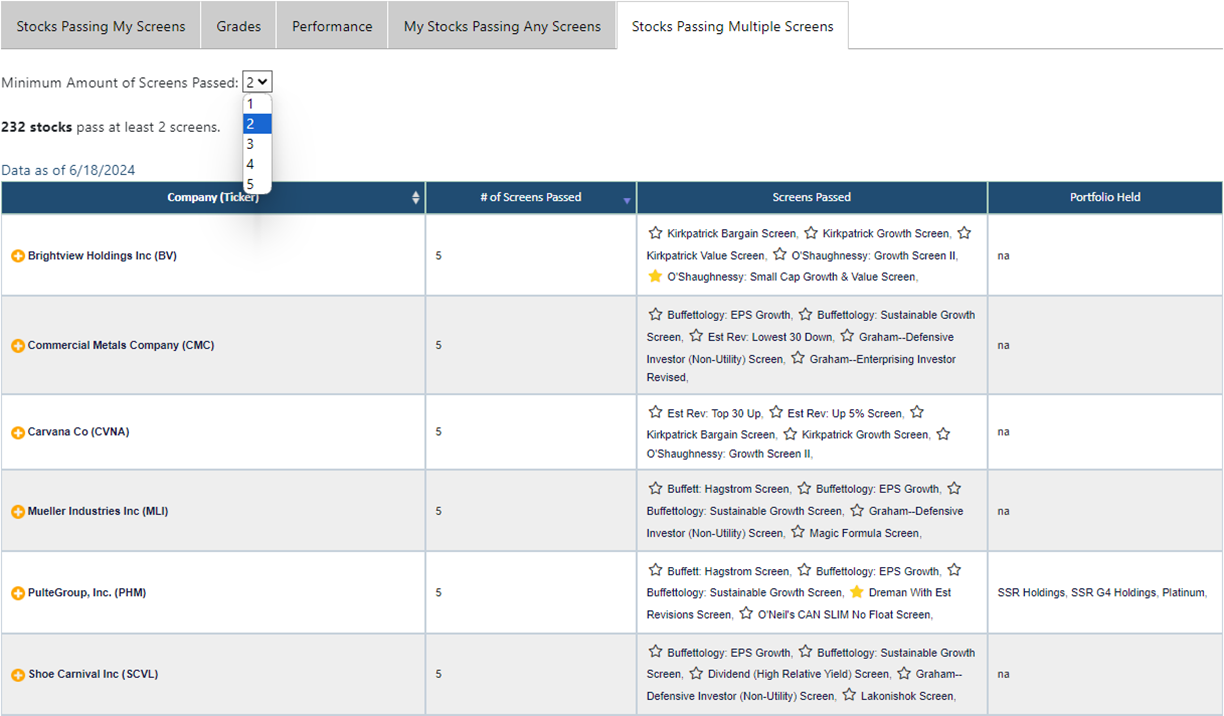Screen dimensions: 1224x716
Task: Click the Screens Passed column header
Action: 812,198
